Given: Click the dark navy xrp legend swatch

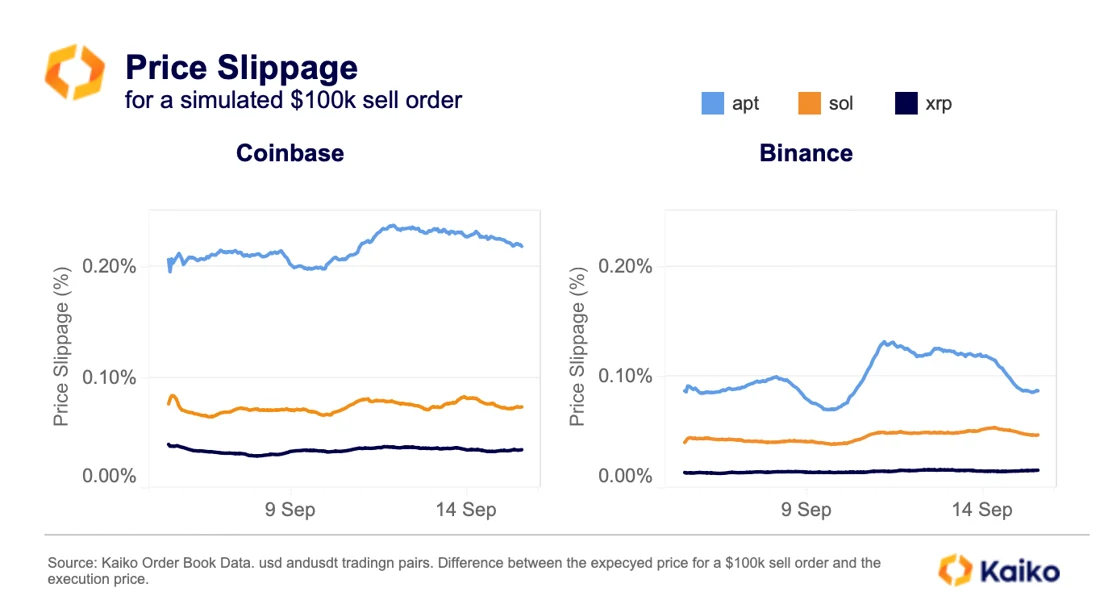Looking at the screenshot, I should click(906, 103).
